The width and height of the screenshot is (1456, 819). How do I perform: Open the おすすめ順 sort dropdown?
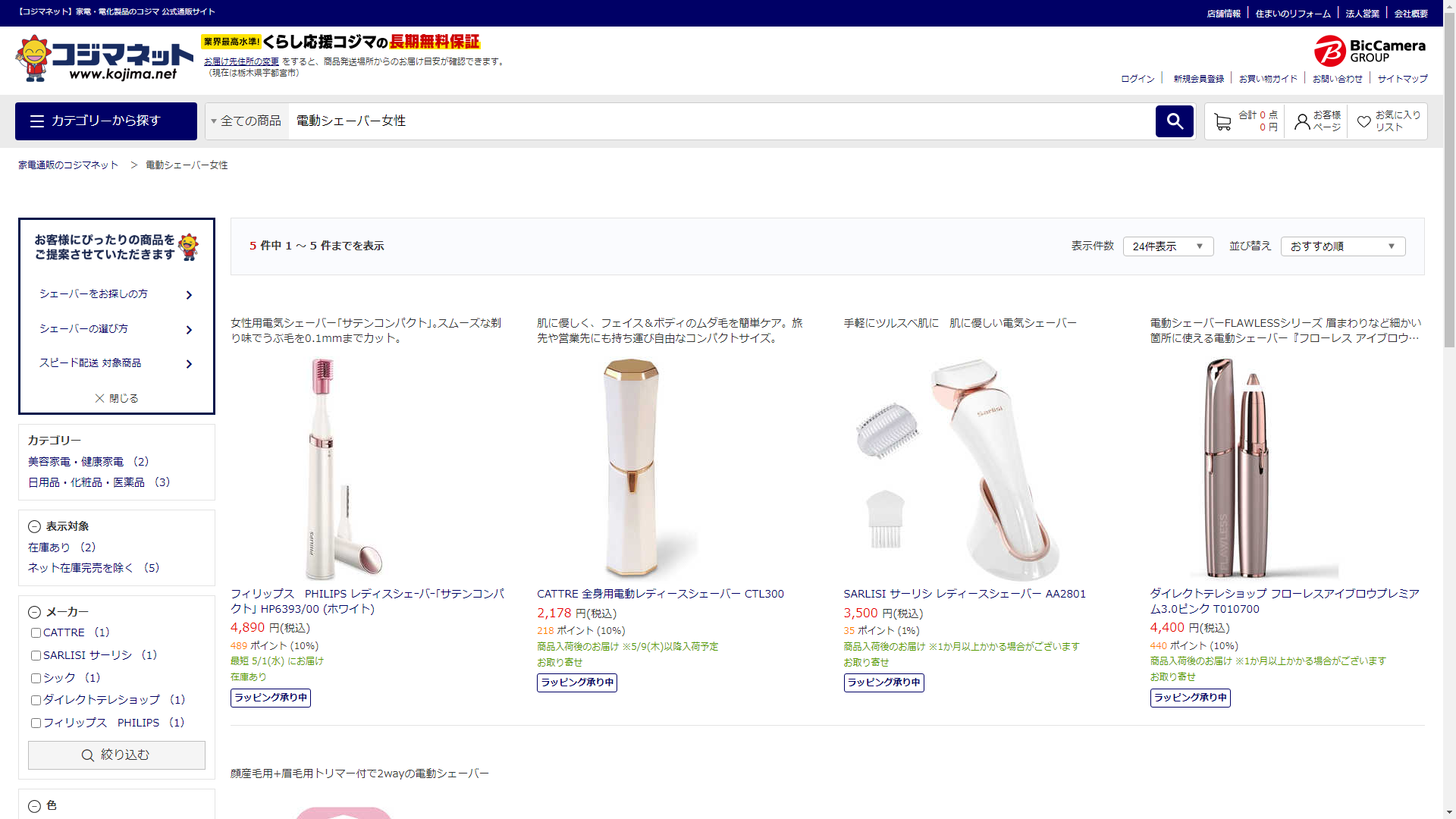tap(1342, 246)
